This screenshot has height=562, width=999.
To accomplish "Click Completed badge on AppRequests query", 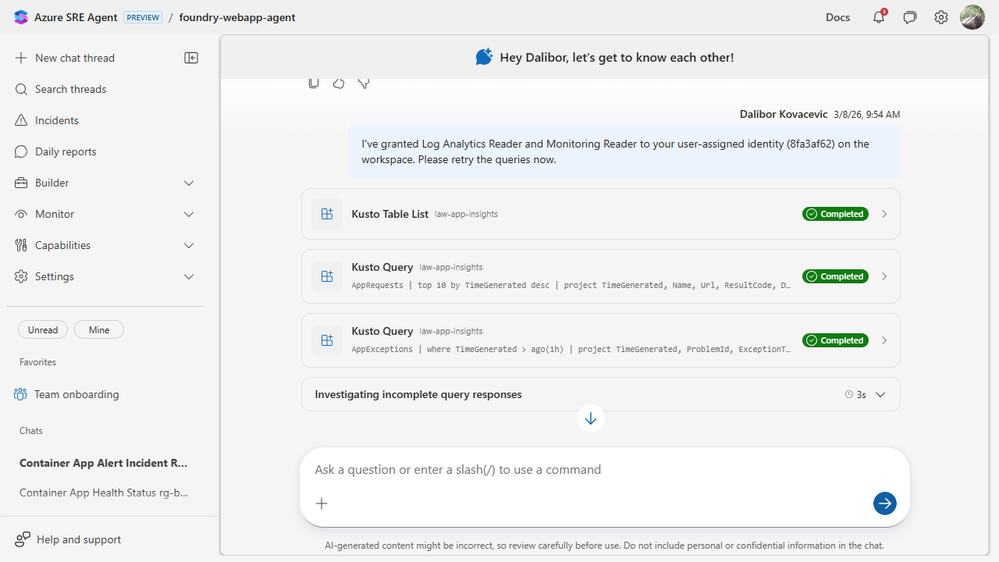I will point(835,276).
